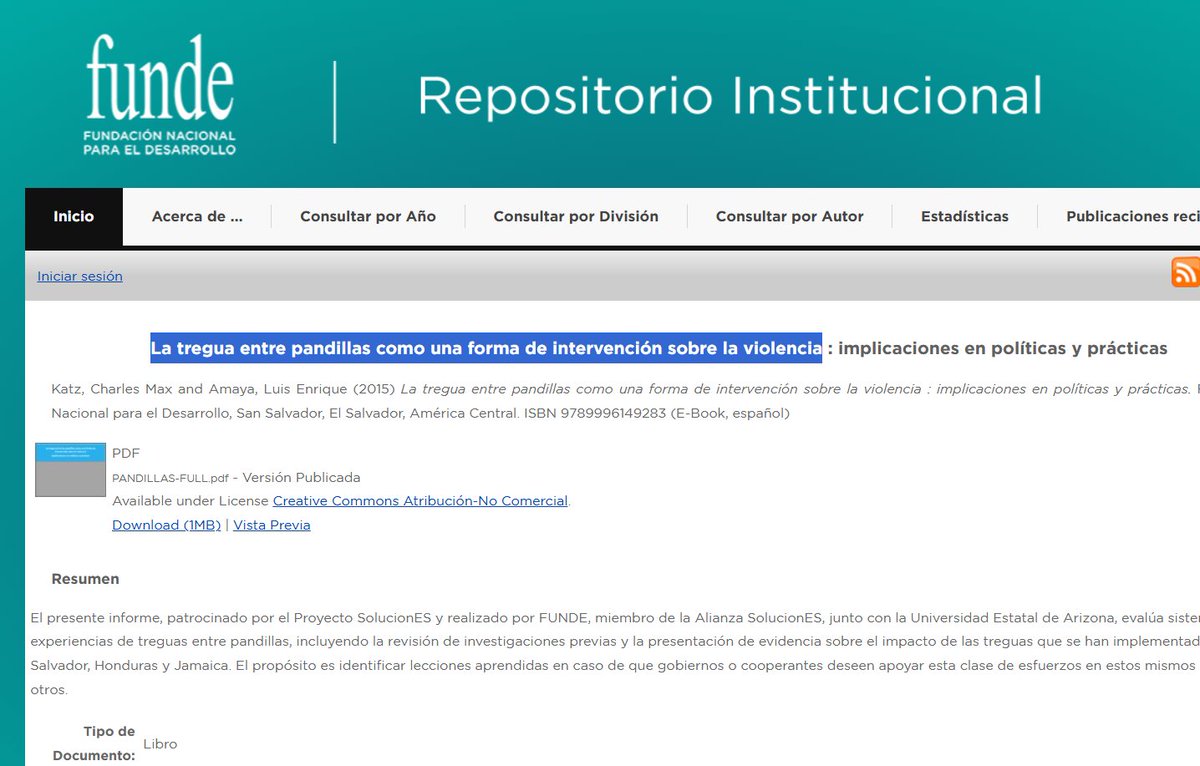Screen dimensions: 1200x766
Task: Follow the Creative Commons Atribución-No Comercial link
Action: (420, 501)
